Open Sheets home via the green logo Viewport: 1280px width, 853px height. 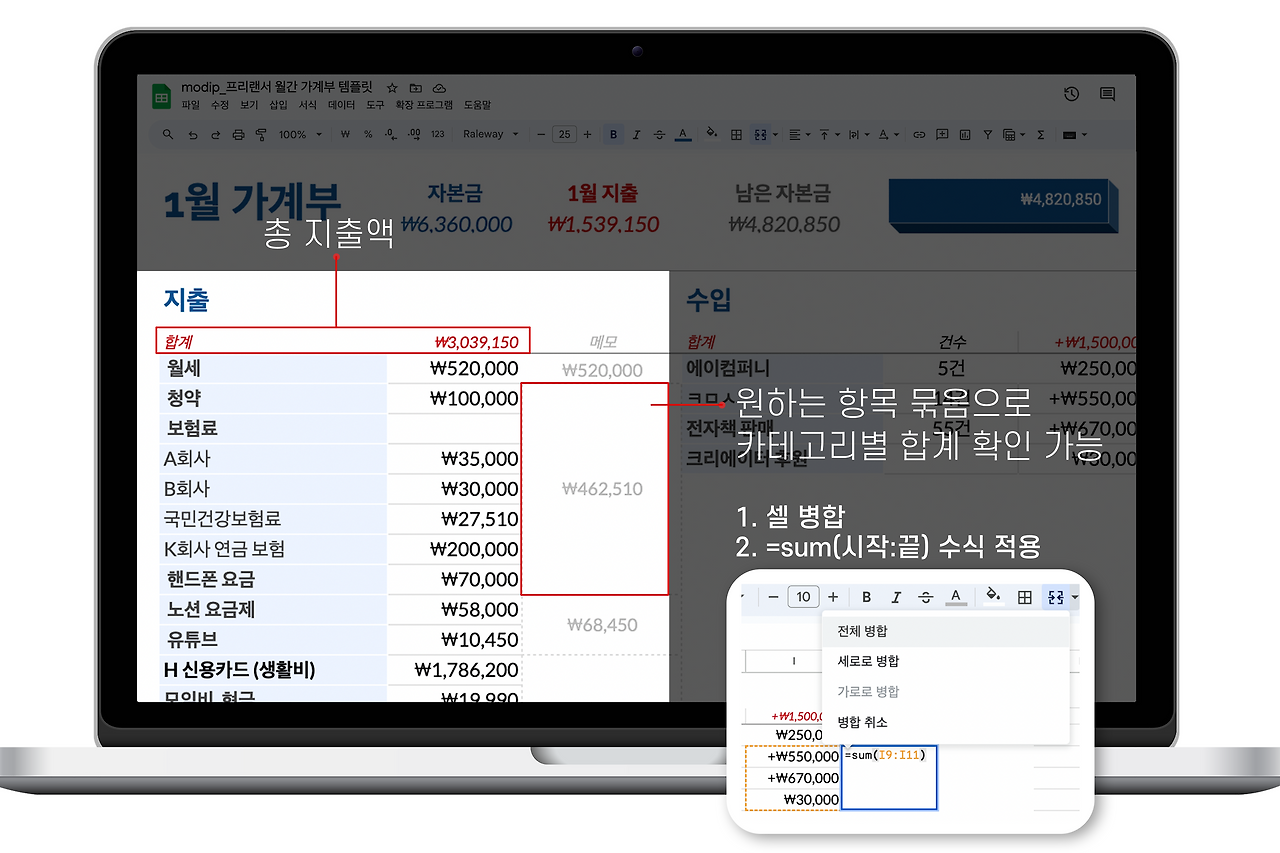pyautogui.click(x=161, y=96)
